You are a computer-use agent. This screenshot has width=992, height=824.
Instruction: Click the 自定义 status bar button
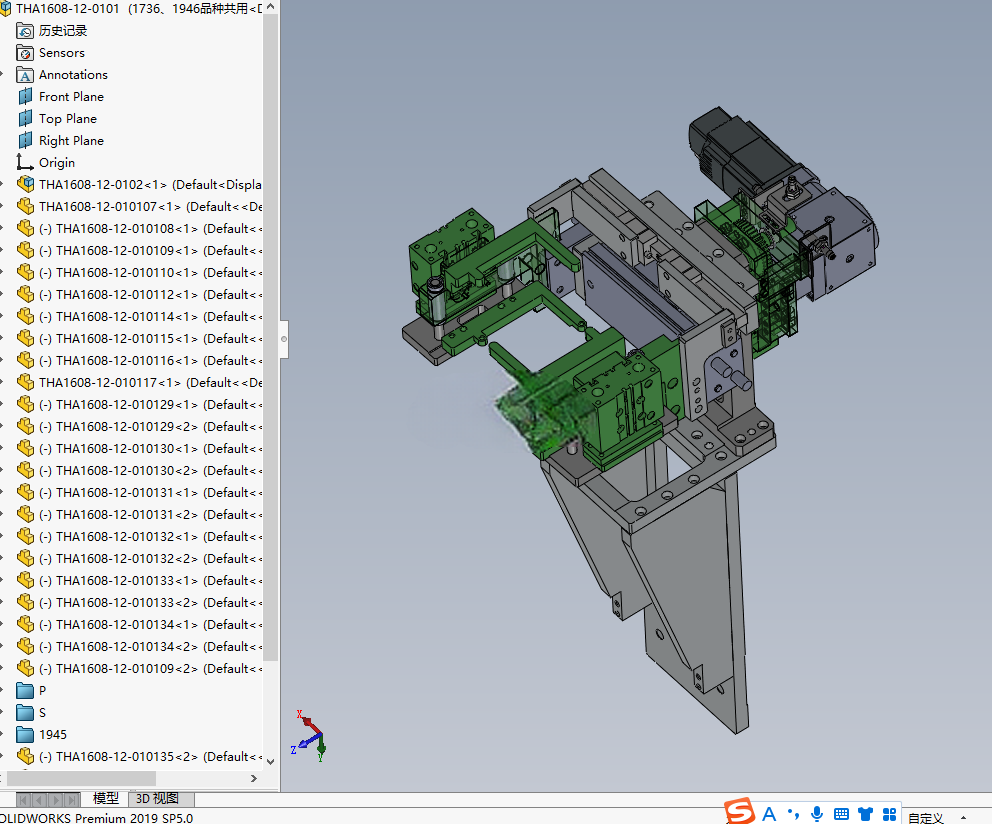926,817
